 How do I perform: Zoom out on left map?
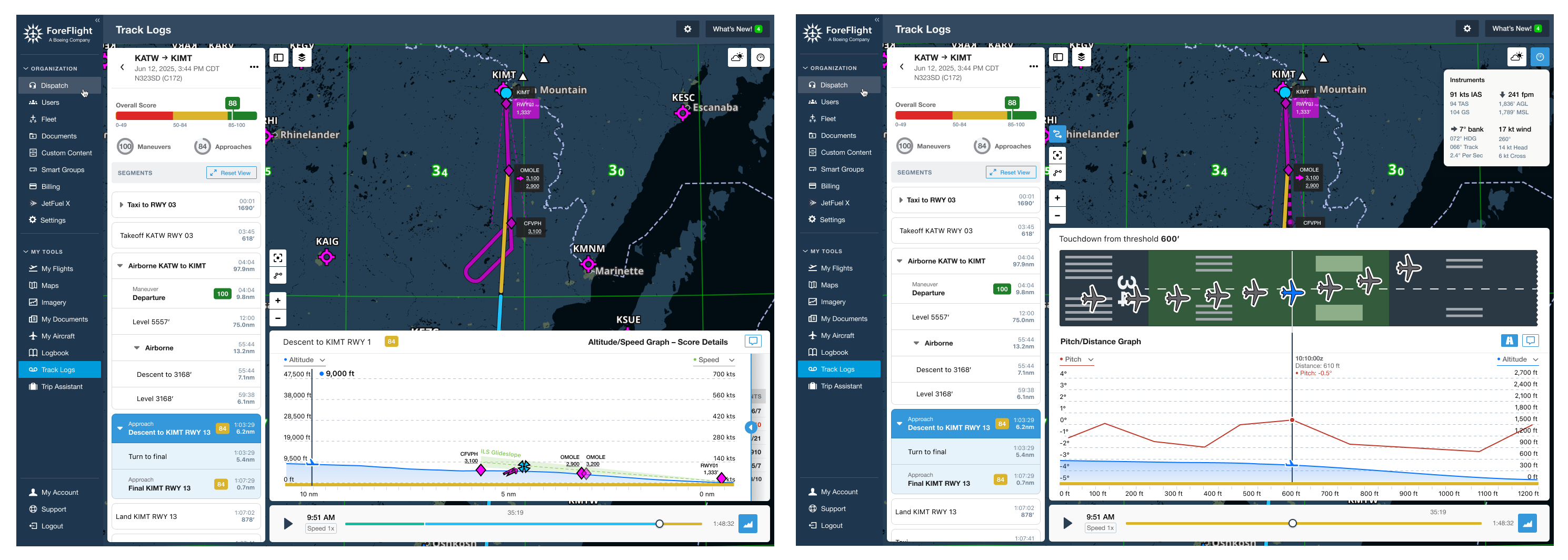tap(277, 318)
